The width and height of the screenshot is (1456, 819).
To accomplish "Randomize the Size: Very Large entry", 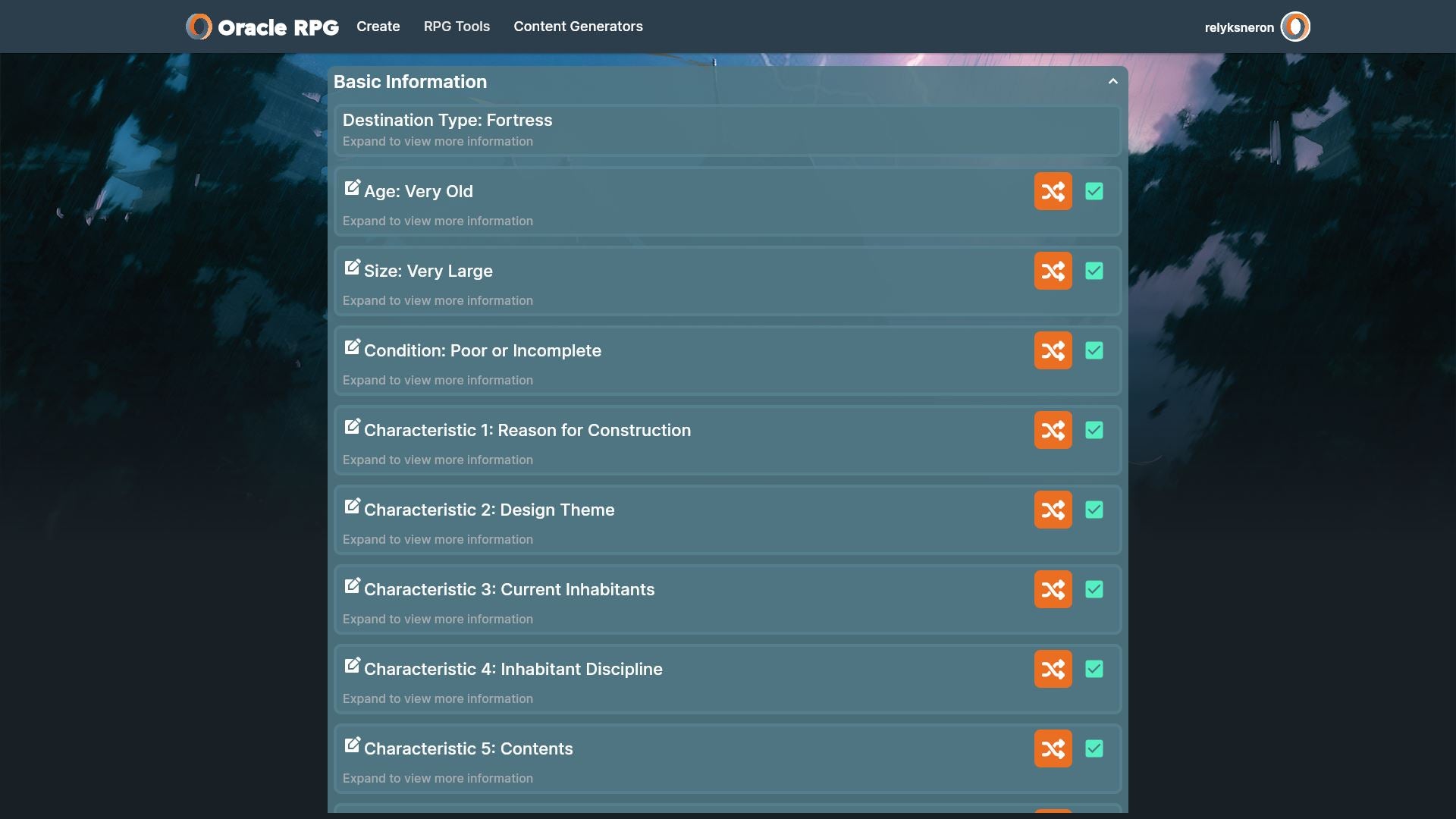I will click(1053, 271).
